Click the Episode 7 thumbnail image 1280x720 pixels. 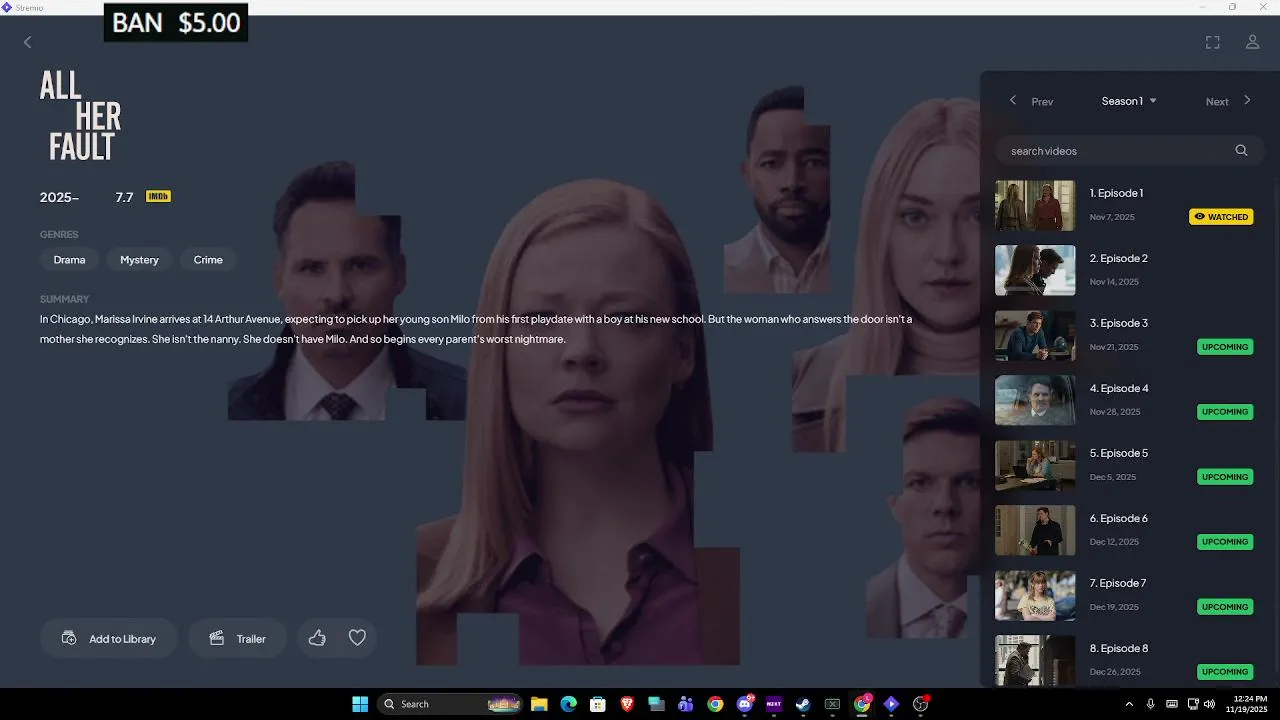(1035, 595)
